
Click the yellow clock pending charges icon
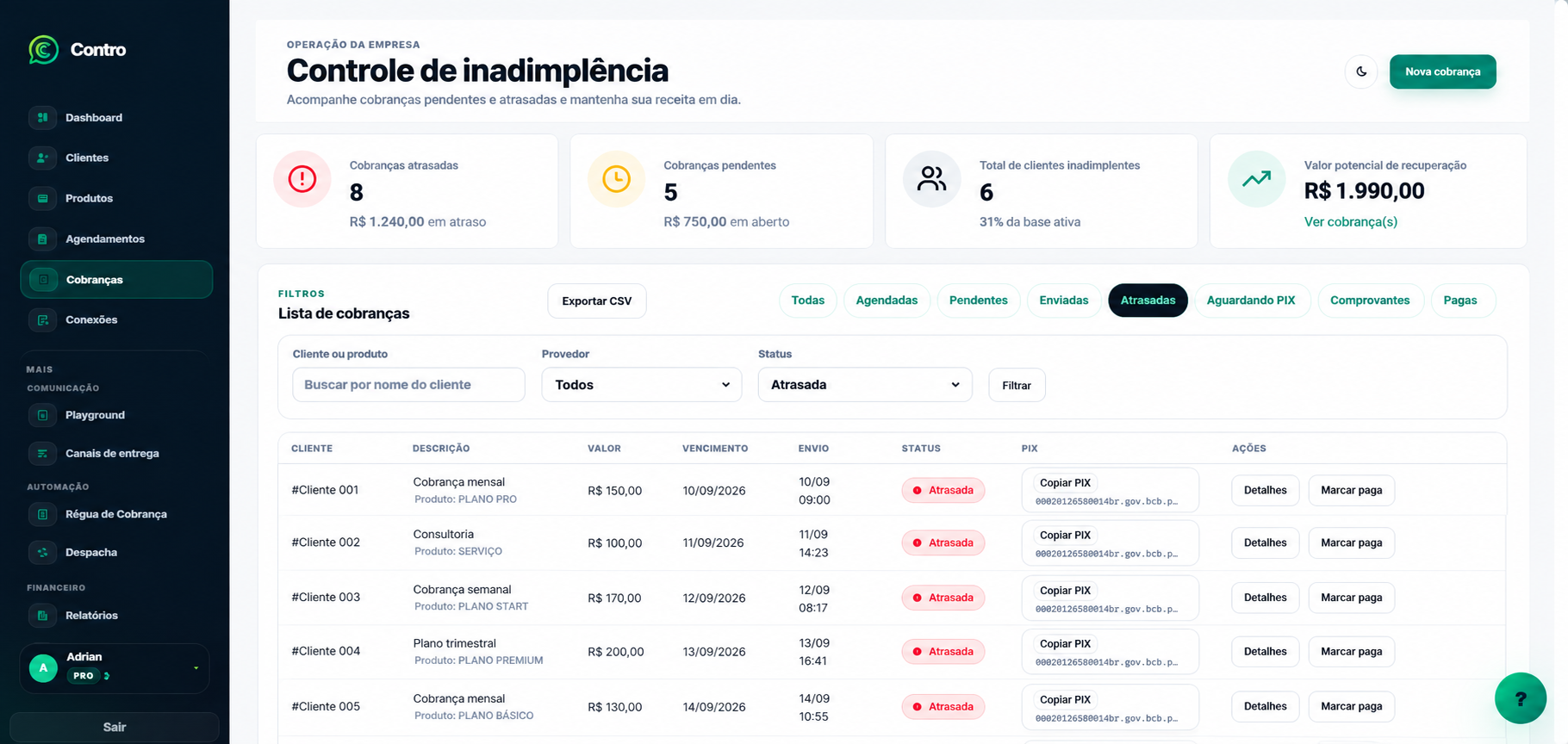[x=616, y=179]
